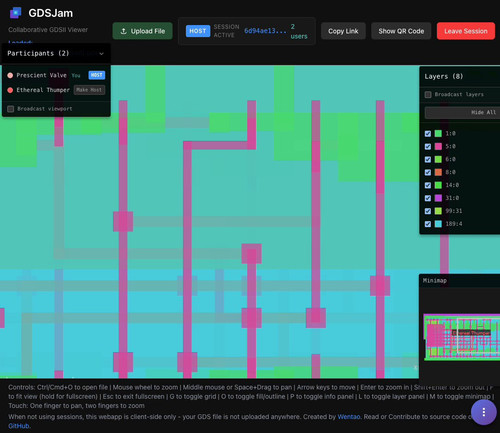
Task: Click Hide All layers button
Action: (x=462, y=112)
